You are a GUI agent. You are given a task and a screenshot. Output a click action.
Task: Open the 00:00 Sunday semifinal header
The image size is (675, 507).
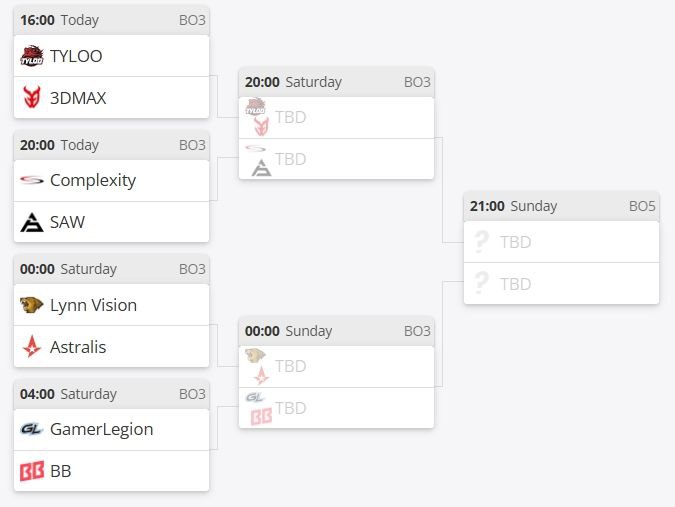pyautogui.click(x=336, y=331)
